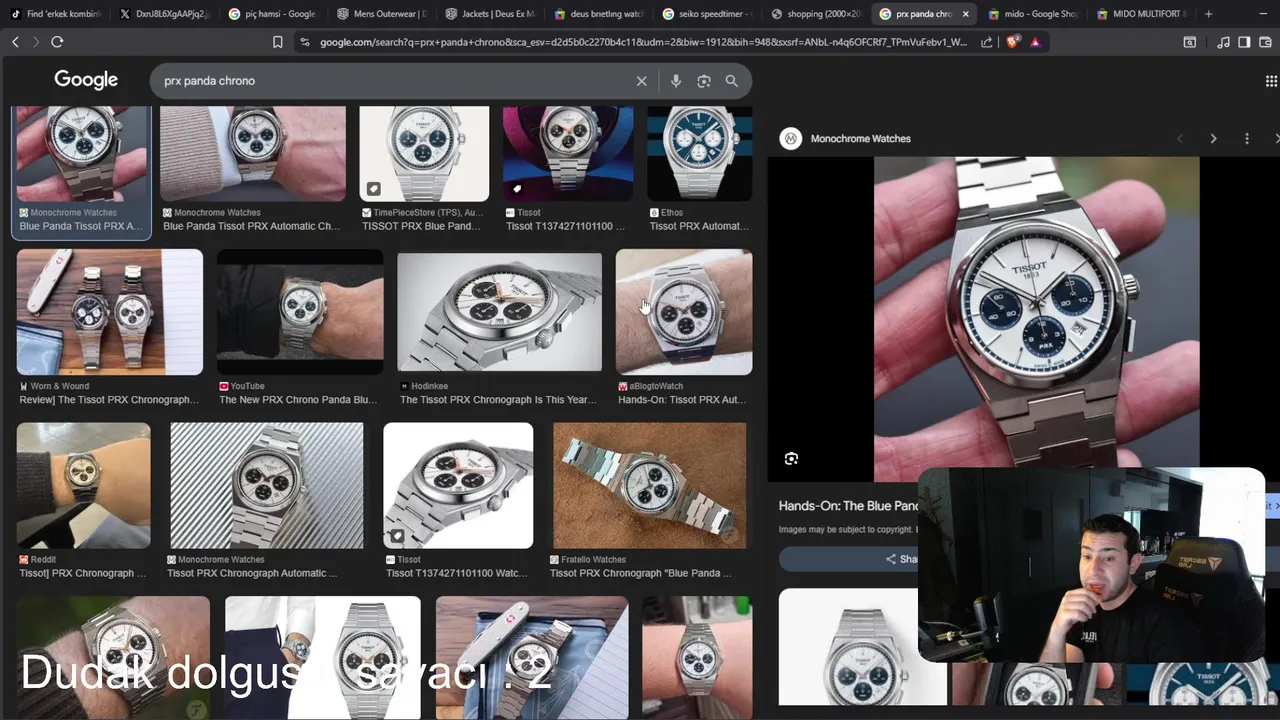Open more options in preview panel
The image size is (1280, 720).
point(1247,139)
